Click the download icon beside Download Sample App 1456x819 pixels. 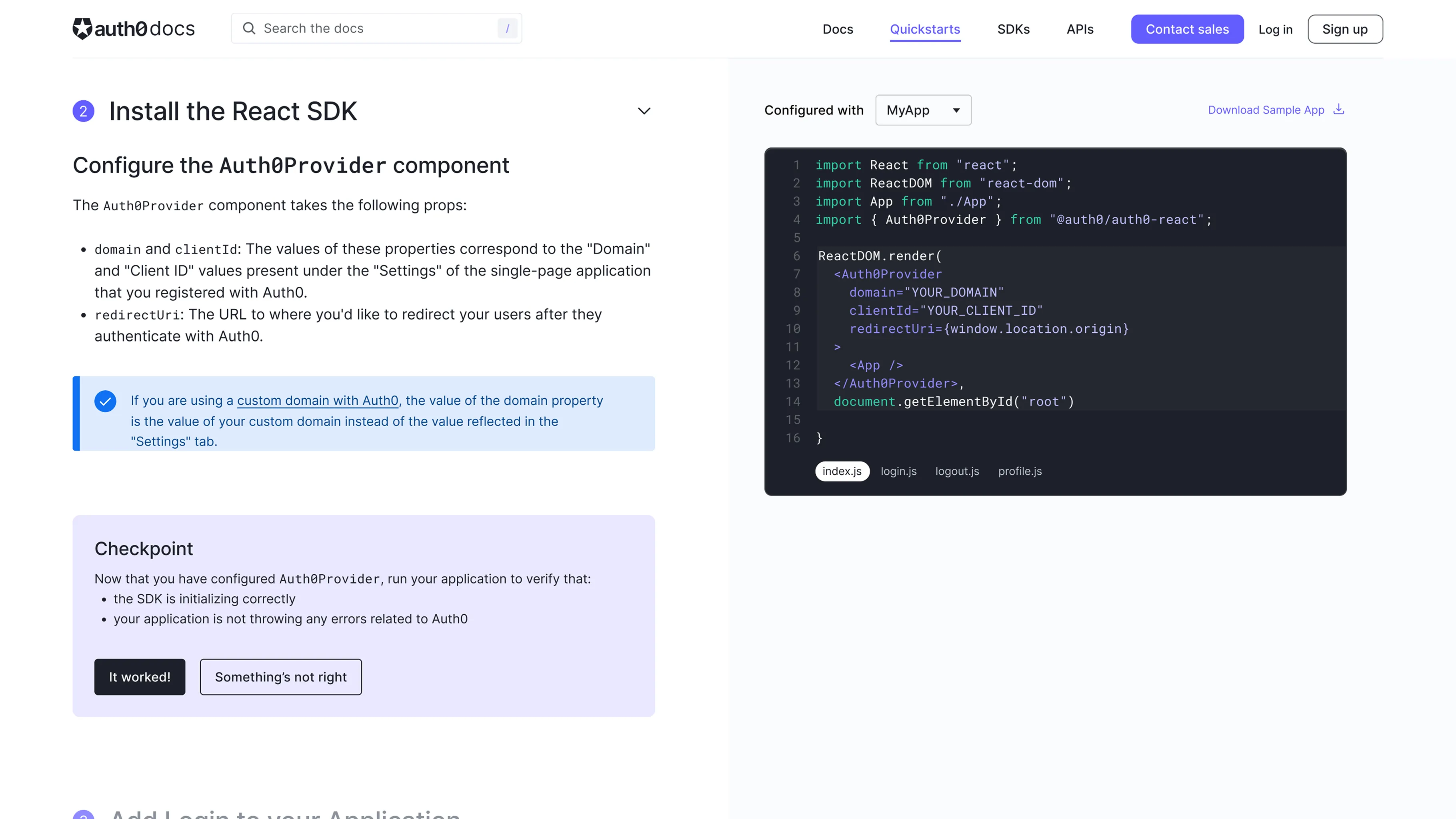(x=1338, y=109)
